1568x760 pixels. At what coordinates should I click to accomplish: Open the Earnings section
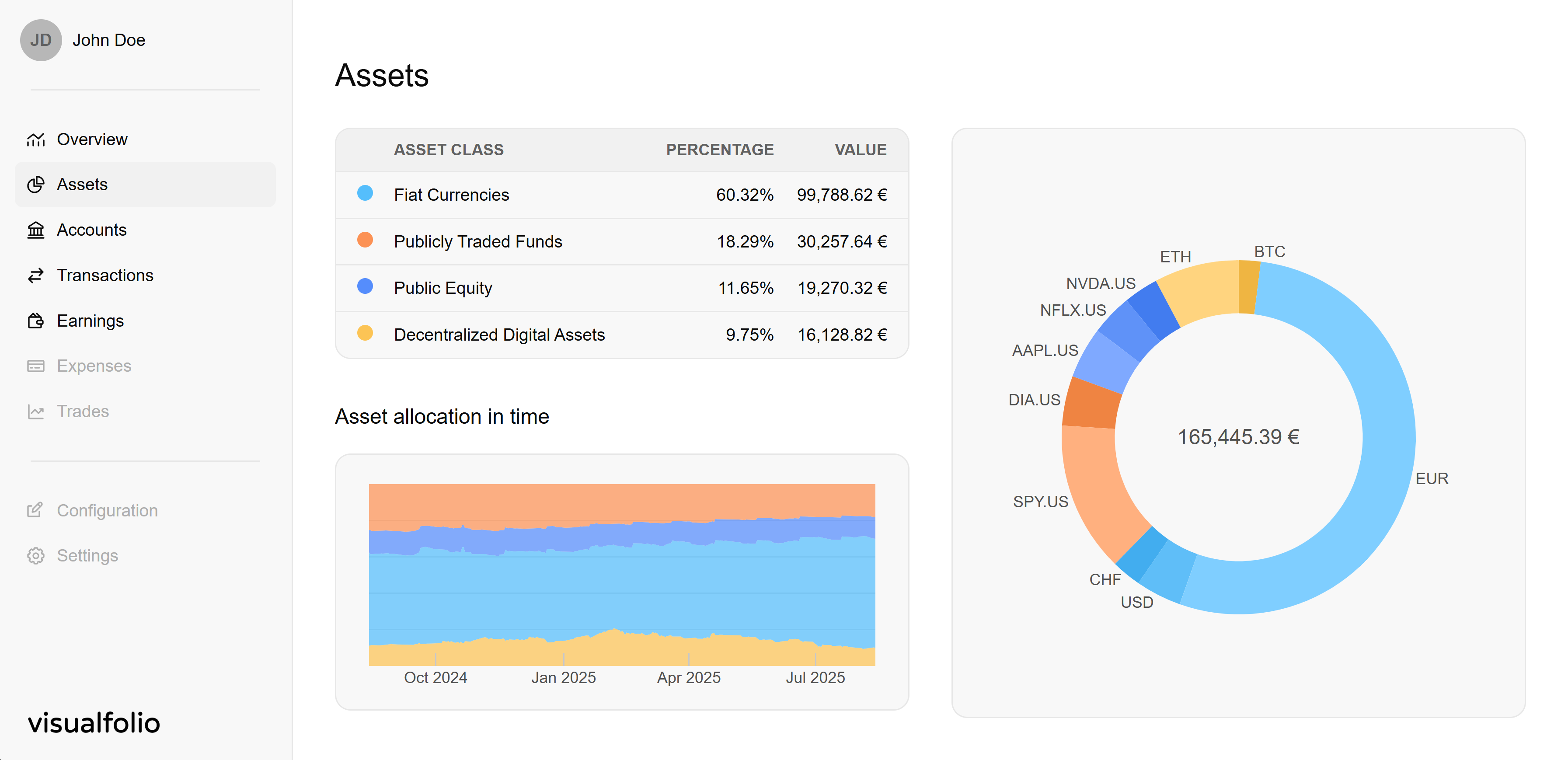tap(90, 321)
